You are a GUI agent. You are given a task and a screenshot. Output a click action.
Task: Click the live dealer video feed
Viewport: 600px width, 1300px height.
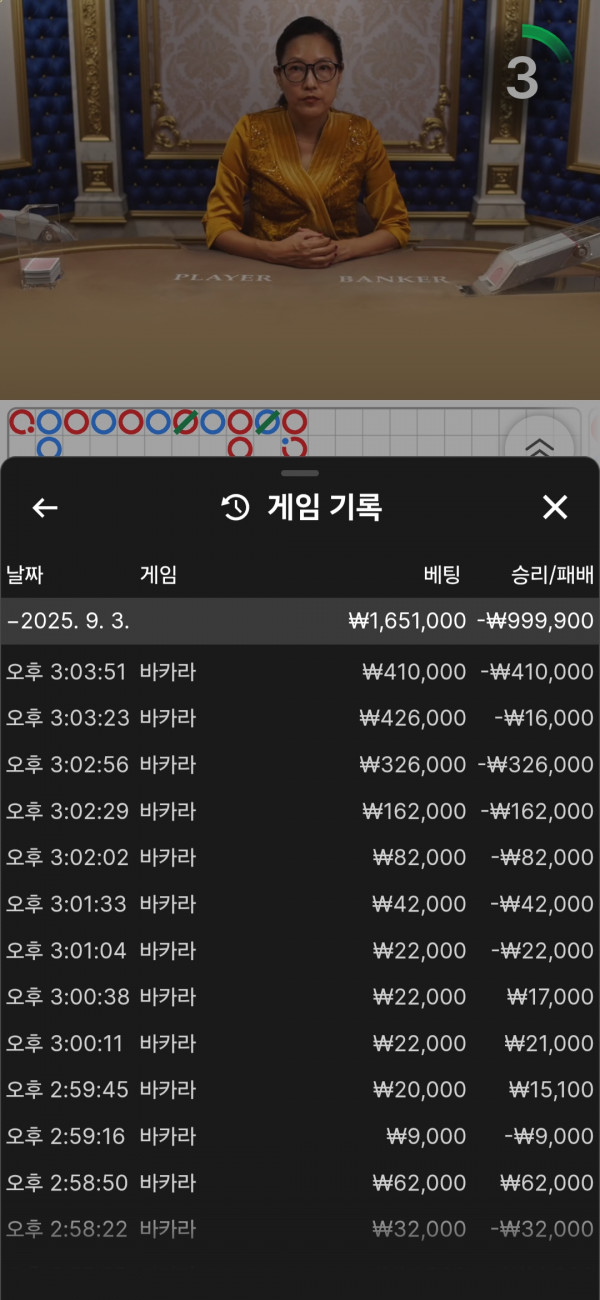pos(300,200)
